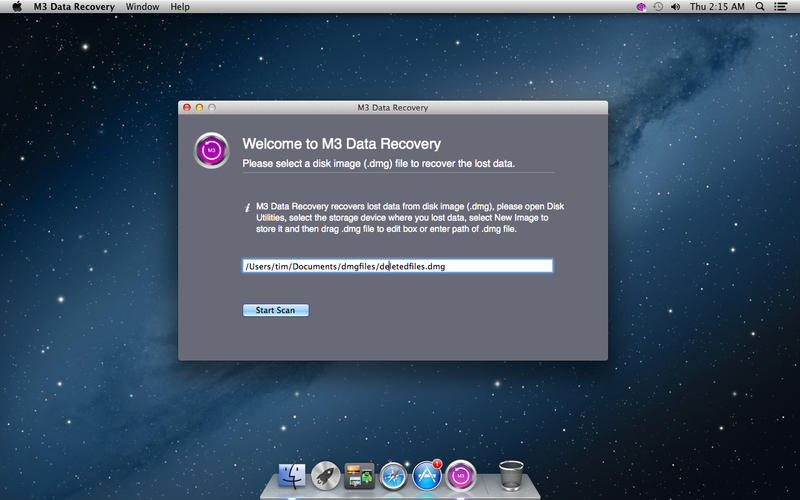Open the Apple menu
The image size is (800, 500).
[17, 7]
